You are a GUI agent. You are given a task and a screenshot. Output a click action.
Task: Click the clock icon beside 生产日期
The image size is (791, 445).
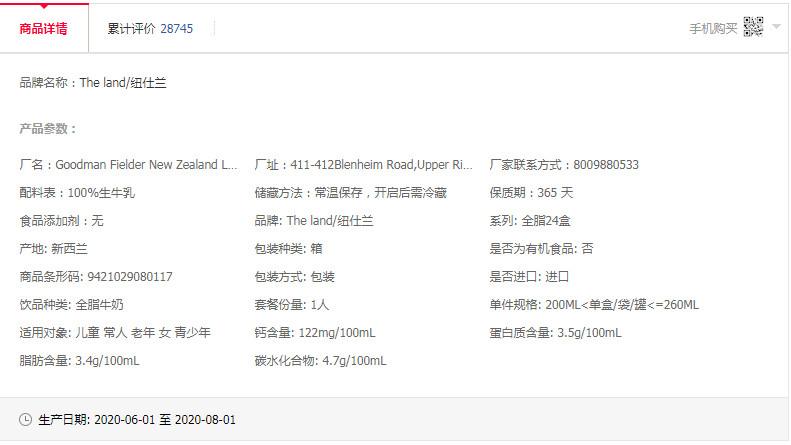click(x=26, y=420)
